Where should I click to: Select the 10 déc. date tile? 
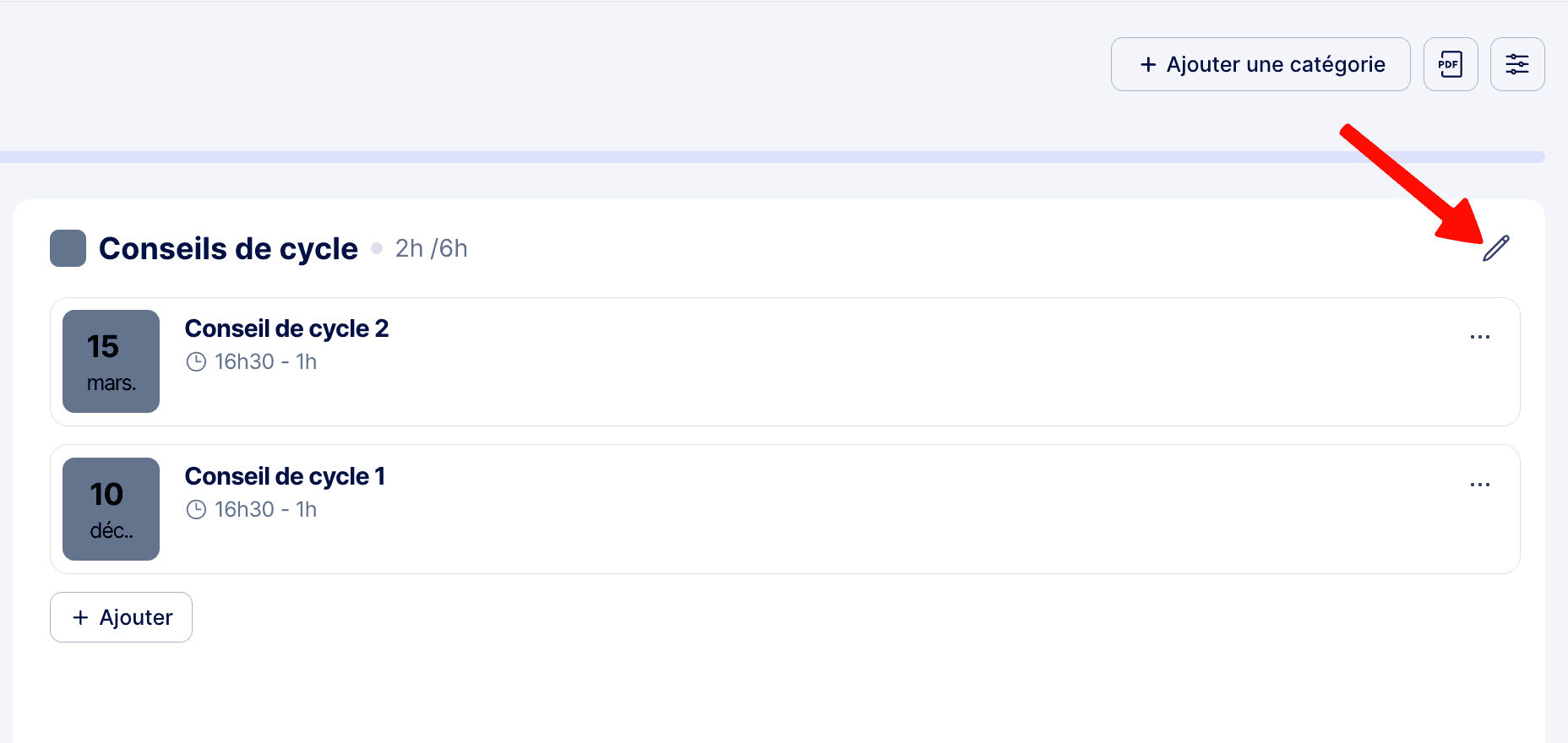[x=111, y=509]
